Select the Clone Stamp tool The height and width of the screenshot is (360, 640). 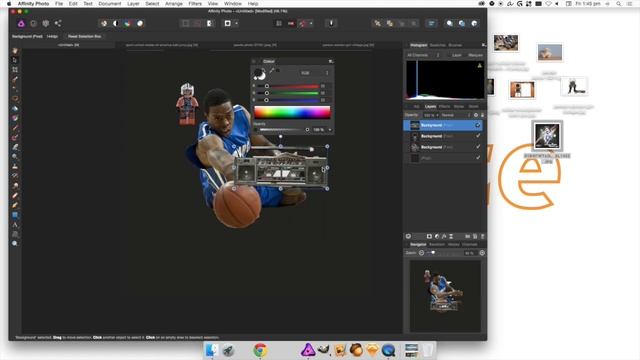pyautogui.click(x=15, y=167)
